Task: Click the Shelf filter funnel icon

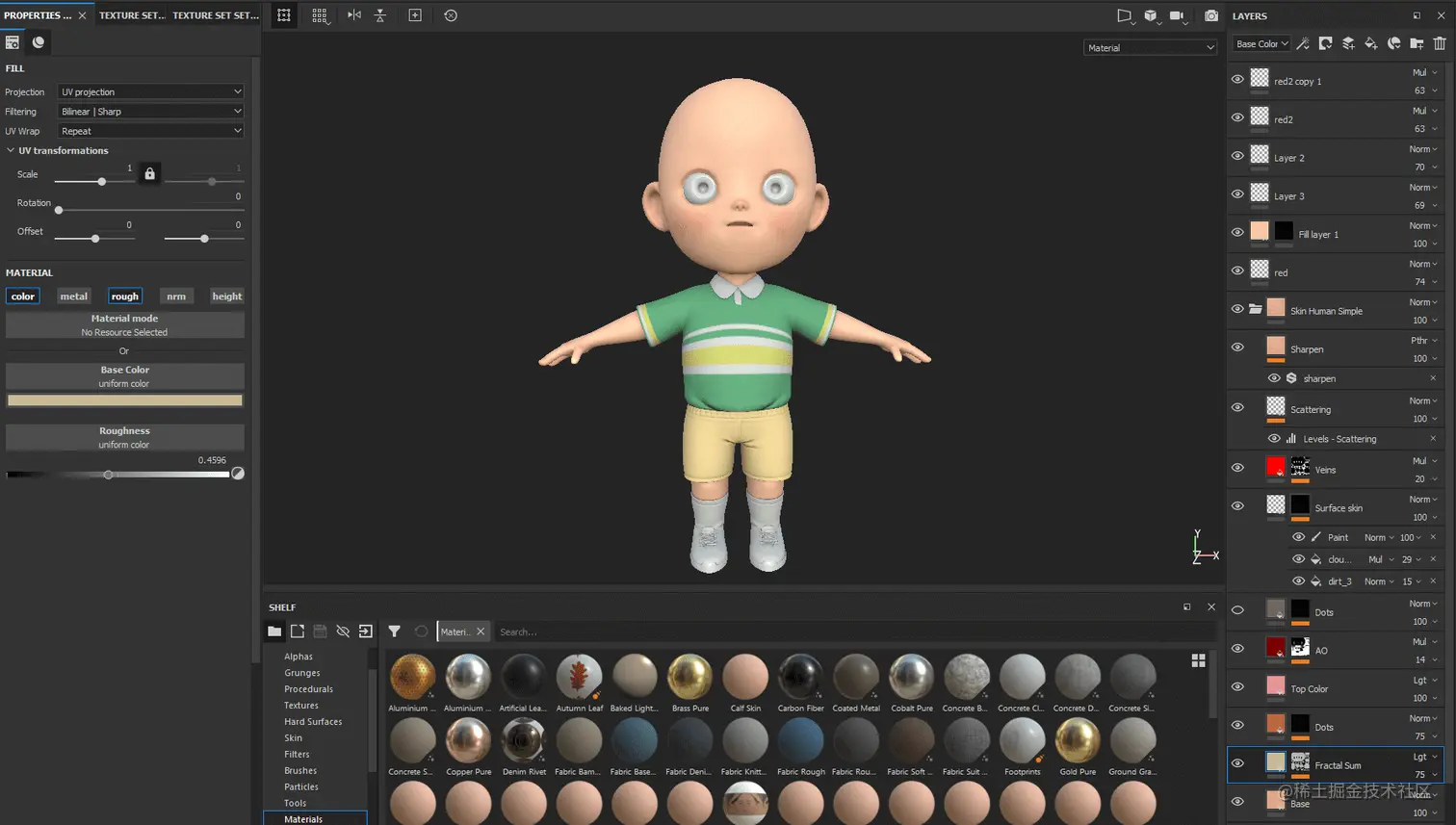Action: (394, 632)
